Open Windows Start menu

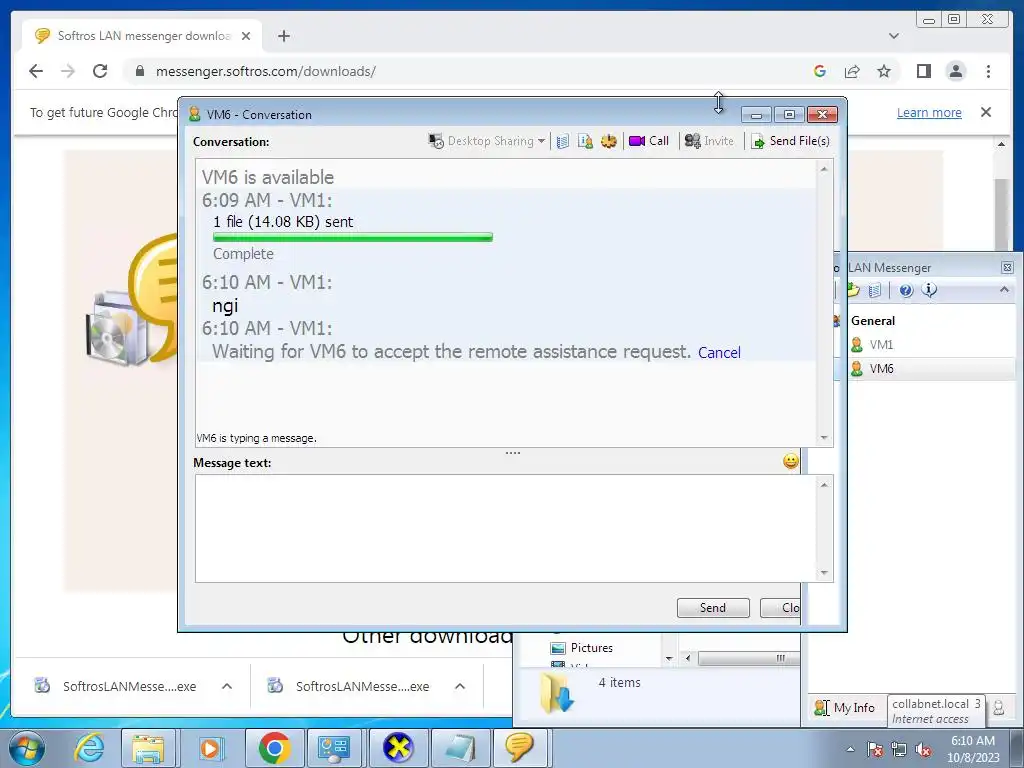click(26, 748)
